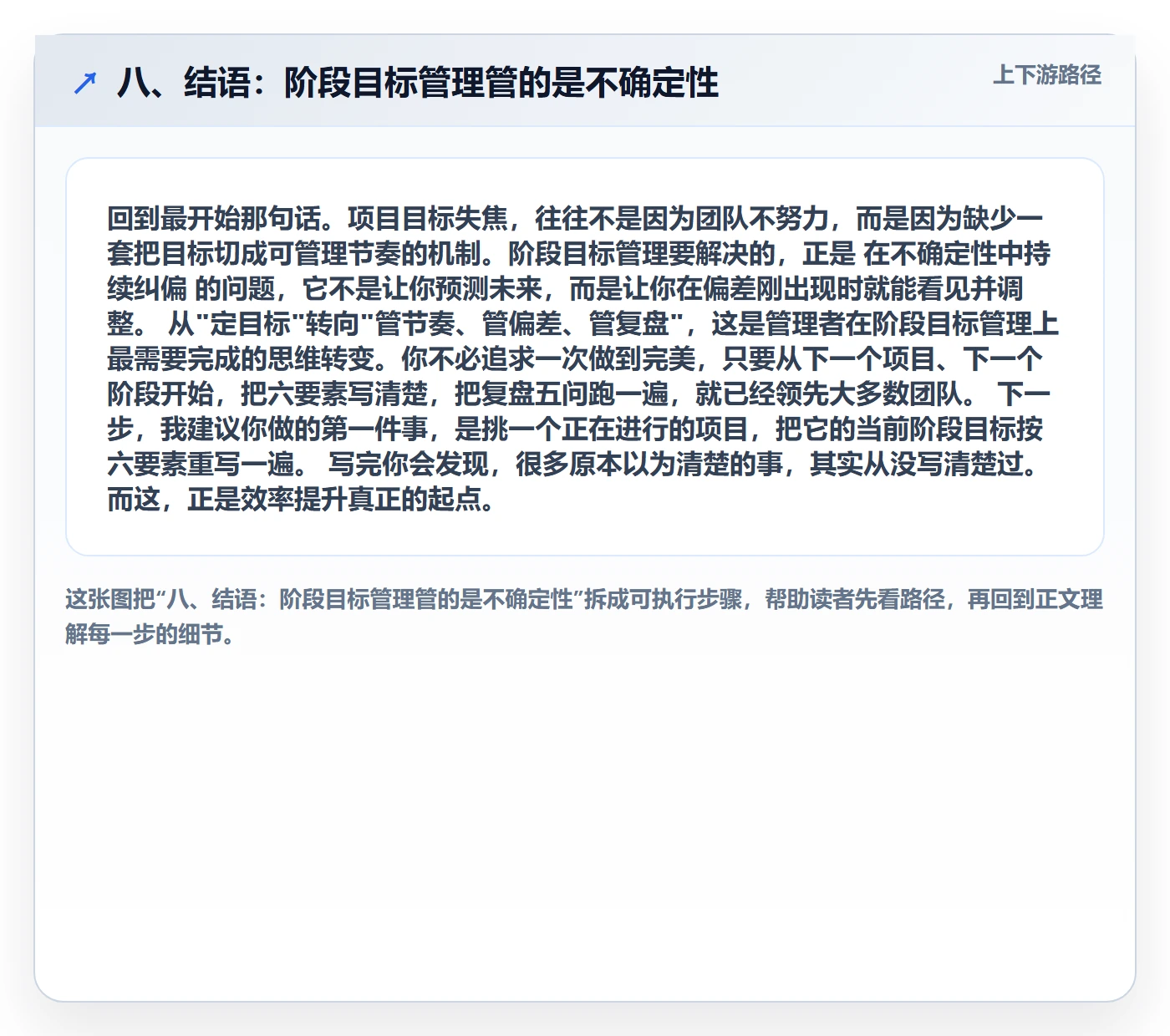Screen dimensions: 1170x1036
Task: Click the blue arrow icon beside the heading
Action: 85,83
